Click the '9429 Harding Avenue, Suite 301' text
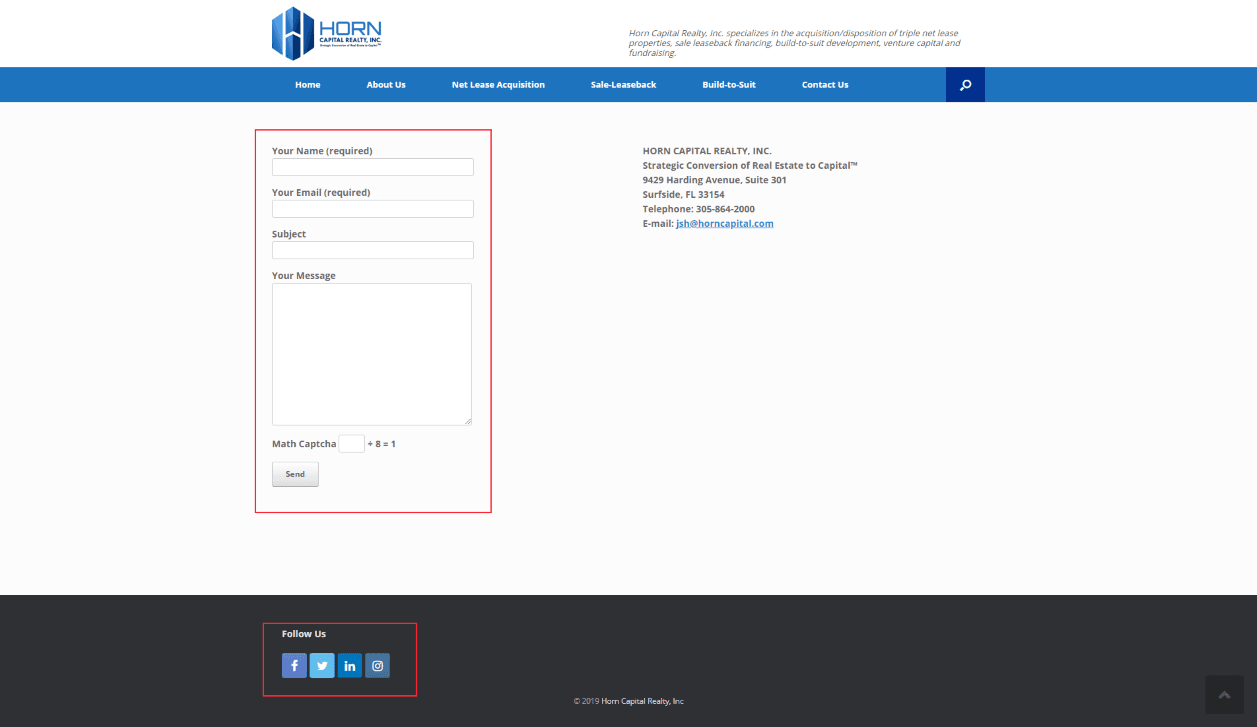This screenshot has height=727, width=1257. [715, 180]
